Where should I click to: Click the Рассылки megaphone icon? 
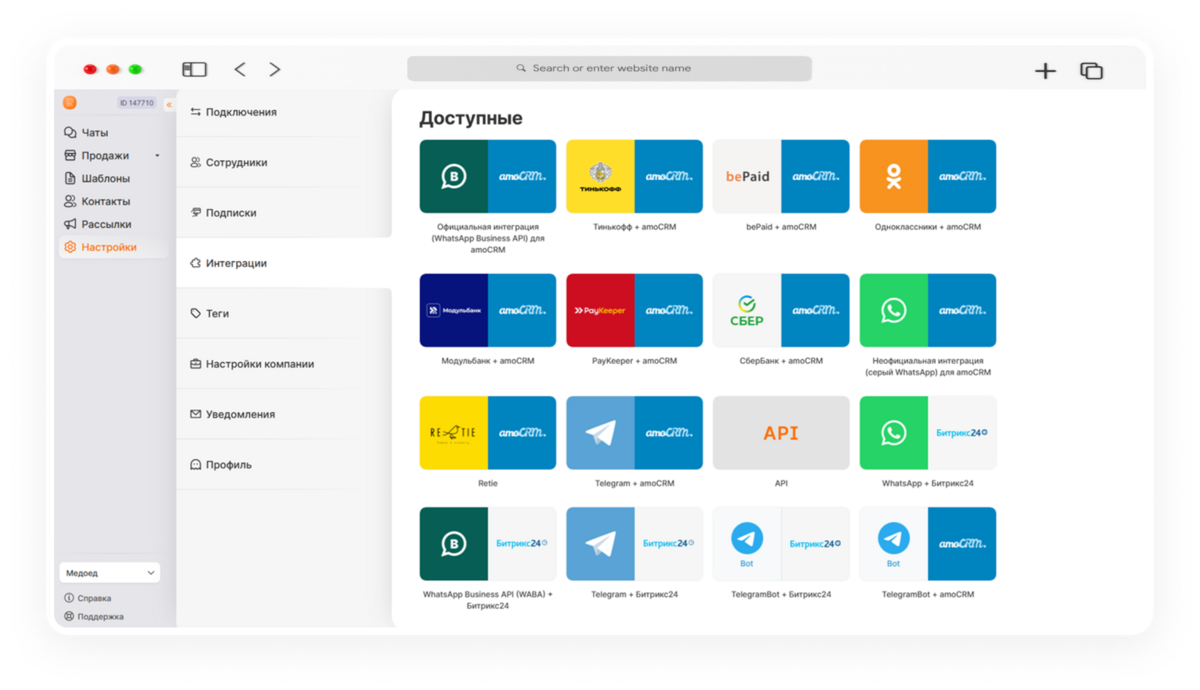[70, 224]
